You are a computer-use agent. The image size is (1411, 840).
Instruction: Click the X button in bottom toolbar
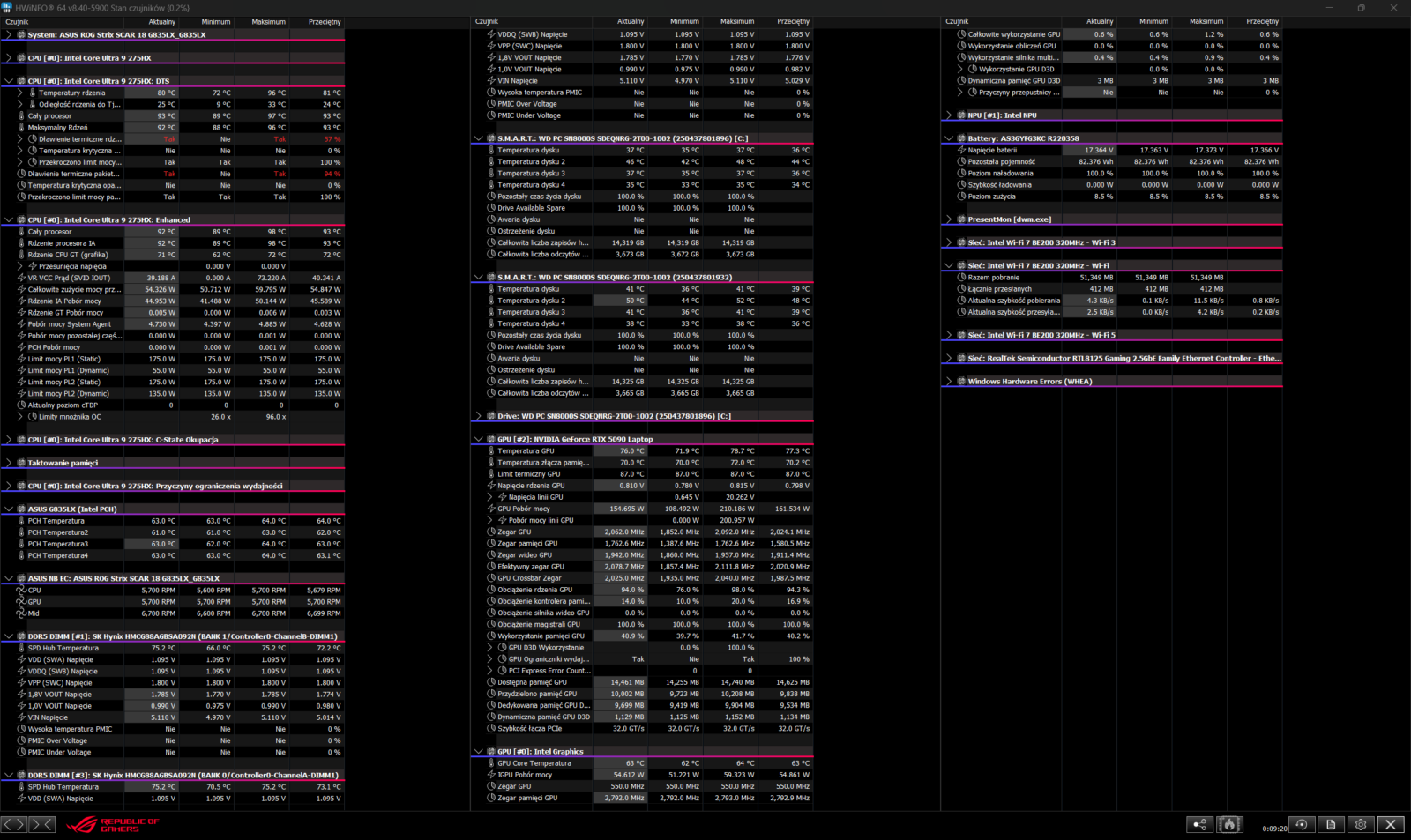pyautogui.click(x=1391, y=824)
